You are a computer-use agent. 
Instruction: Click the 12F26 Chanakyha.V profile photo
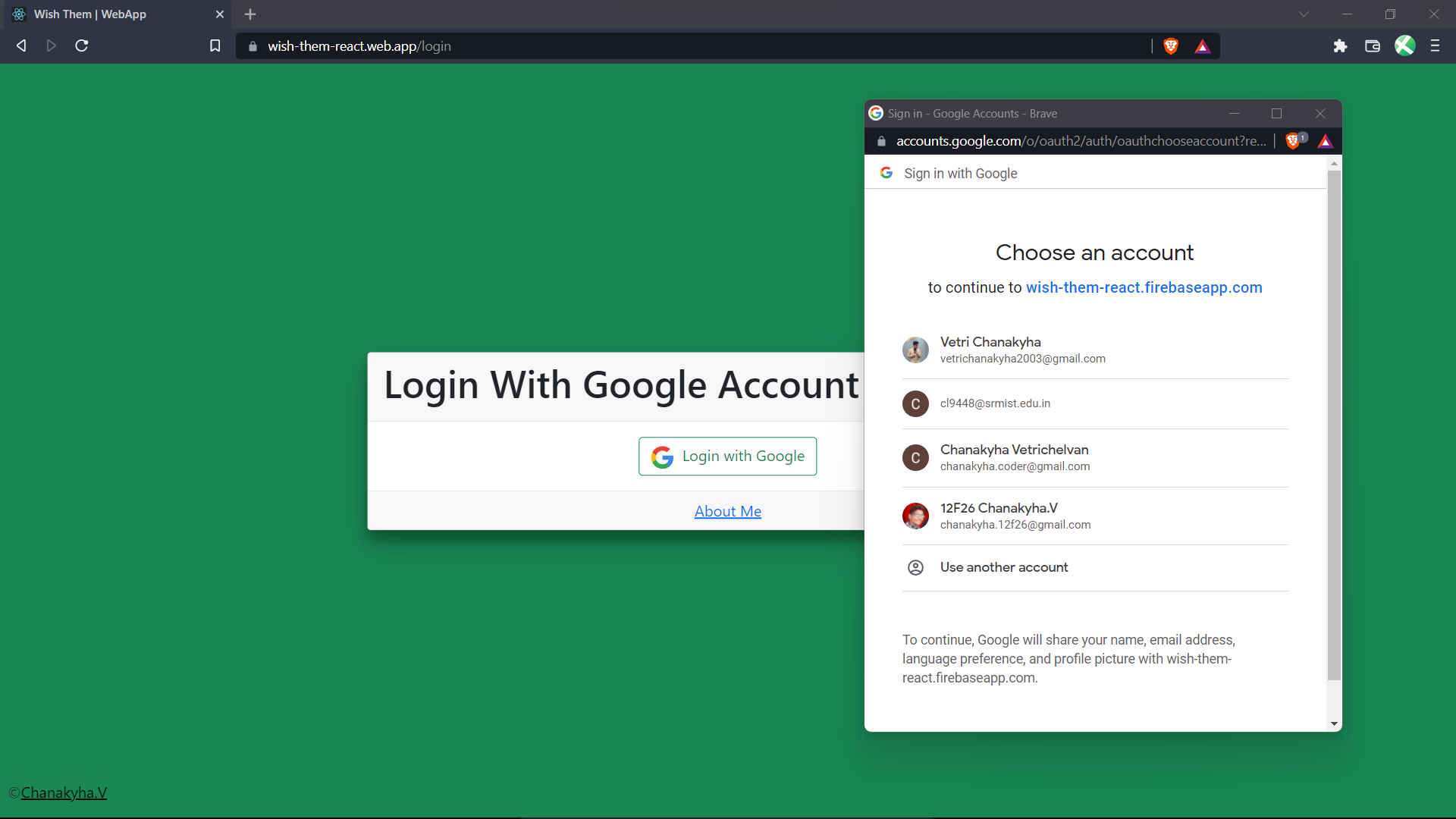[915, 516]
